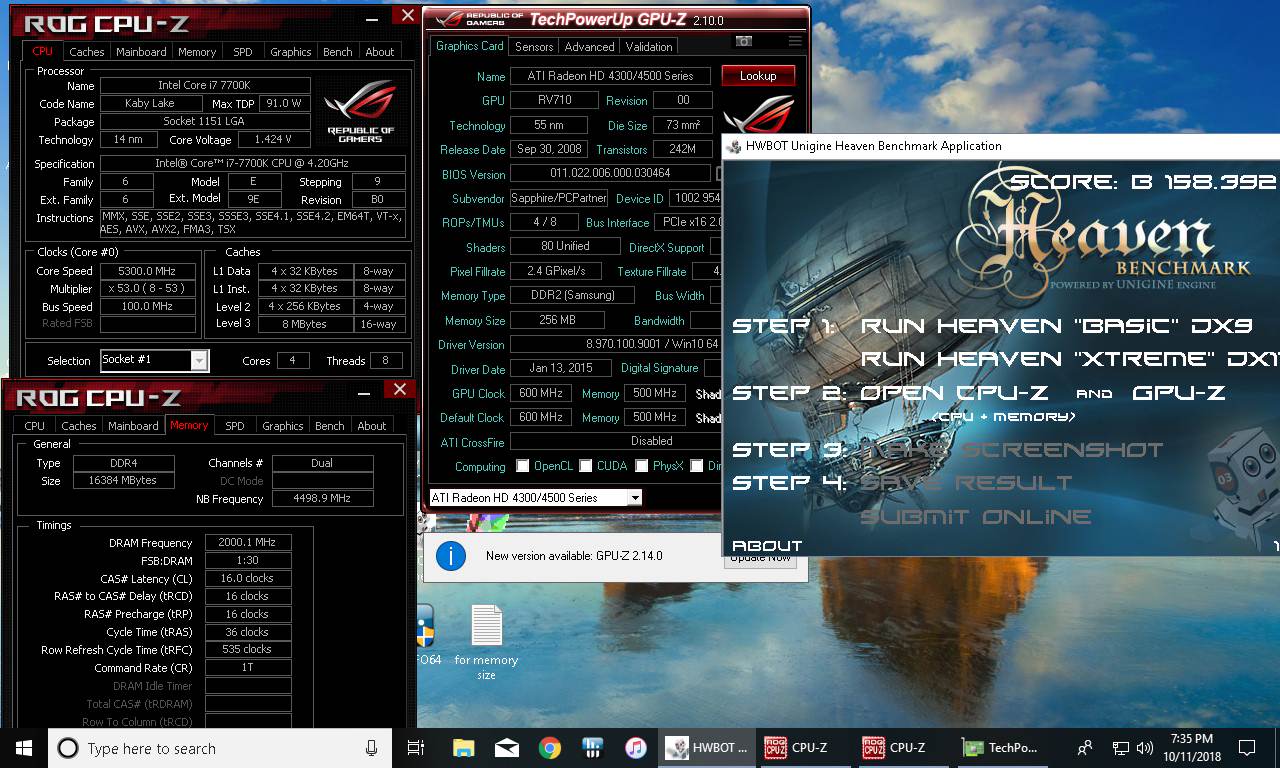Image resolution: width=1280 pixels, height=768 pixels.
Task: Open Bench tab in top CPU-Z window
Action: pyautogui.click(x=337, y=52)
